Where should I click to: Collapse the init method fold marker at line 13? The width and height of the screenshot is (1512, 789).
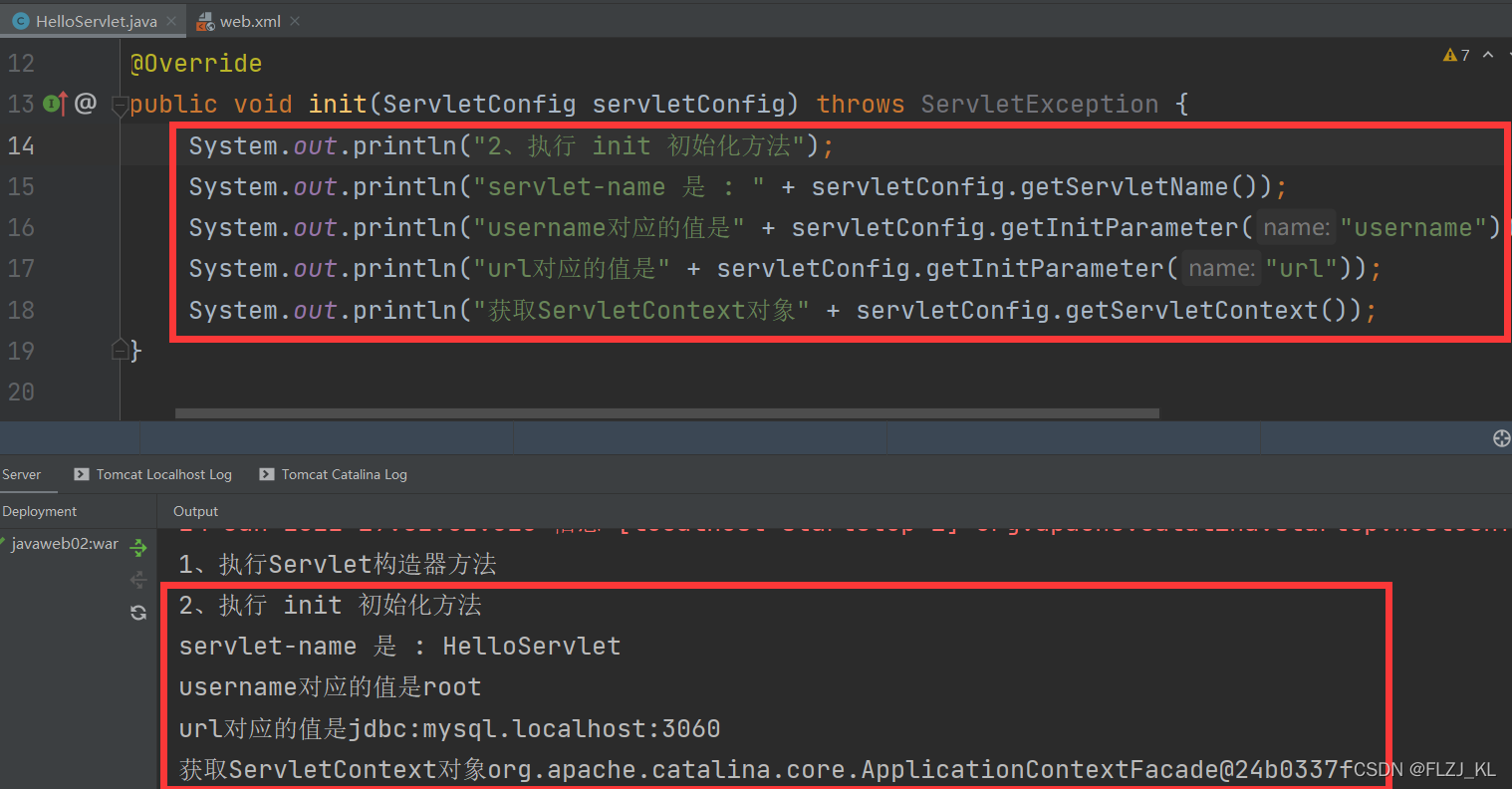(121, 105)
